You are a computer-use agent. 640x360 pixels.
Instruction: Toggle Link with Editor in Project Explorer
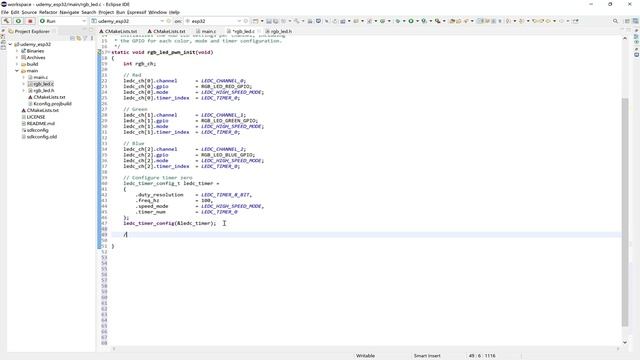79,38
